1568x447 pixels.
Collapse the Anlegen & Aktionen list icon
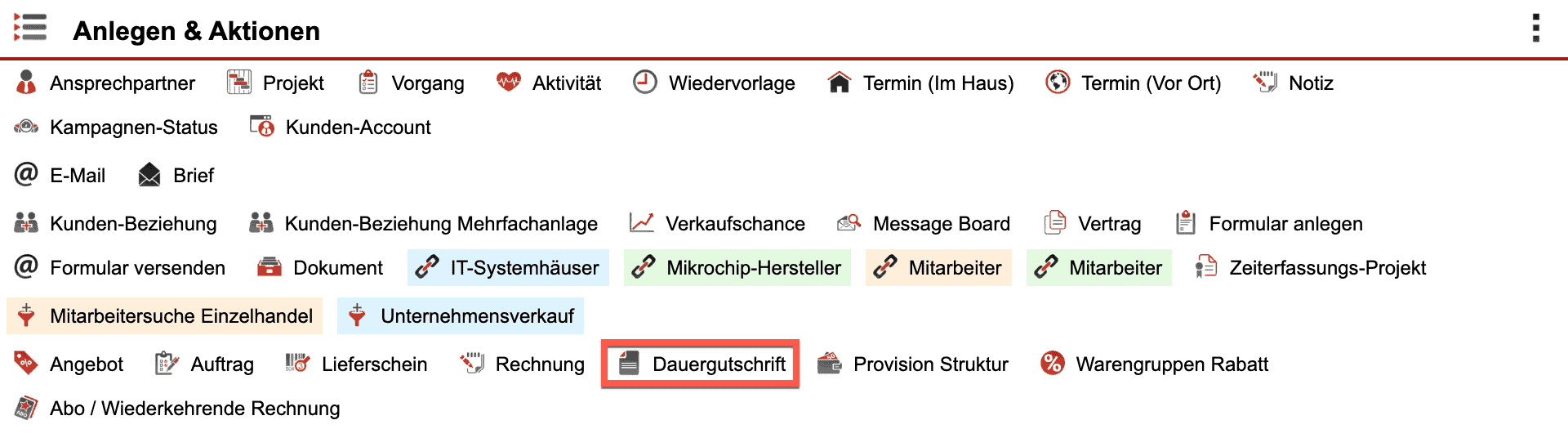tap(30, 29)
